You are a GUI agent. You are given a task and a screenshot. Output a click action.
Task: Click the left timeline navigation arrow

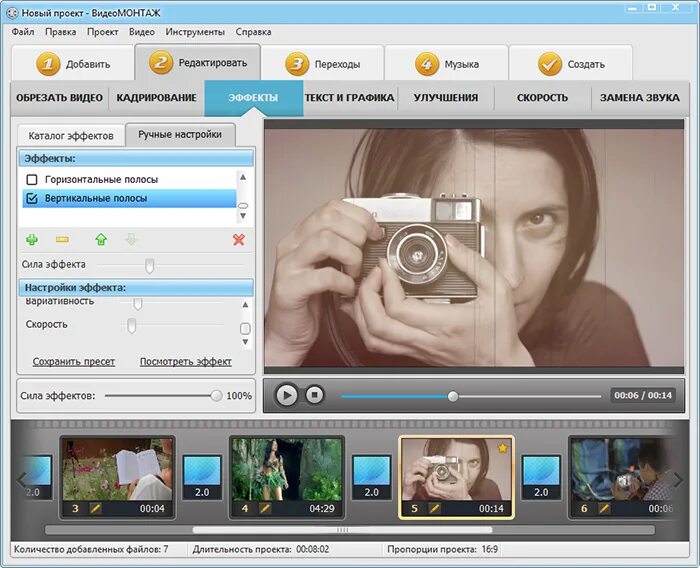pos(21,480)
